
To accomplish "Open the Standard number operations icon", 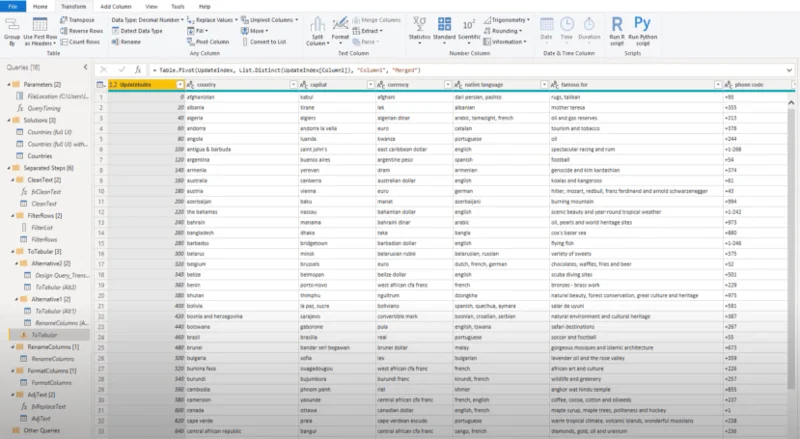I will coord(444,24).
